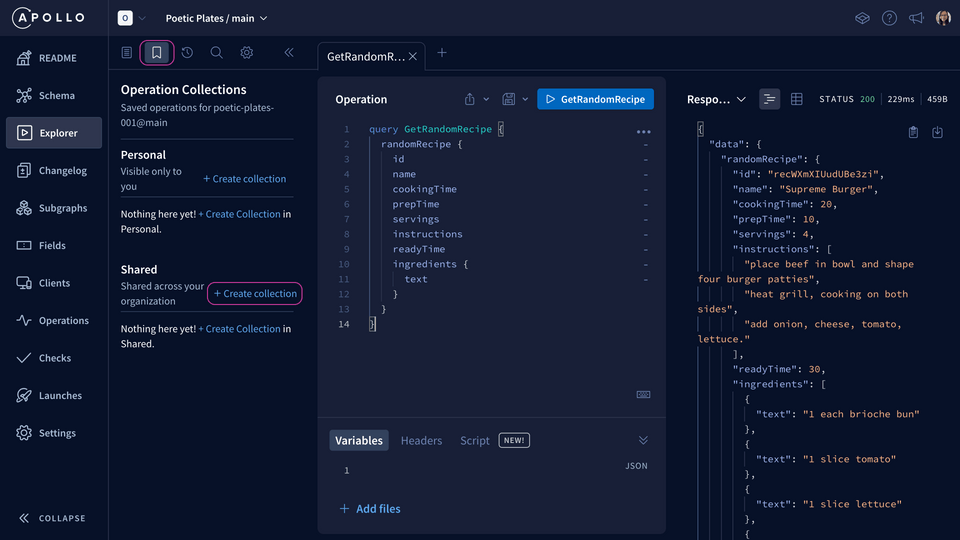The image size is (960, 540).
Task: Open the operation editor three-dots menu
Action: [x=643, y=132]
